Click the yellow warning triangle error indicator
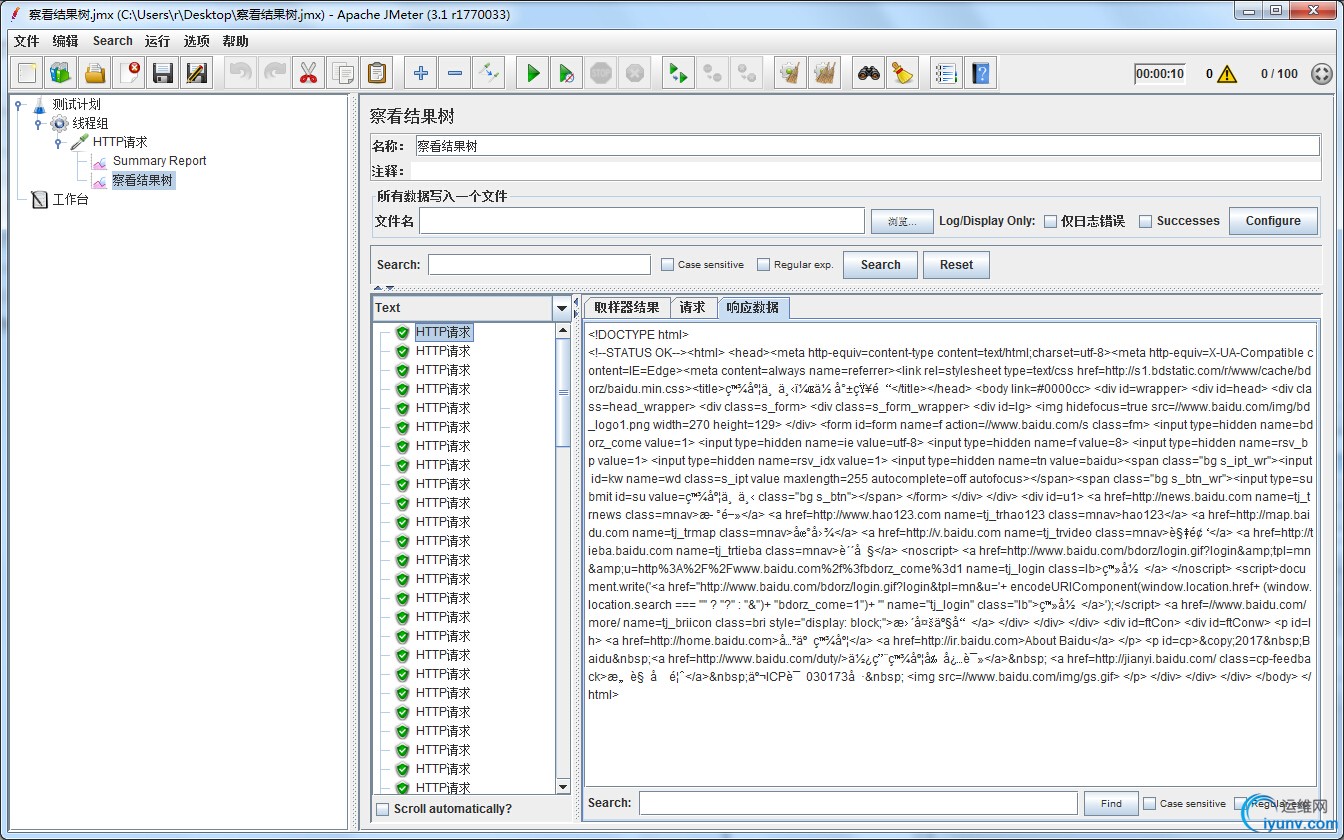1344x840 pixels. (x=1227, y=74)
